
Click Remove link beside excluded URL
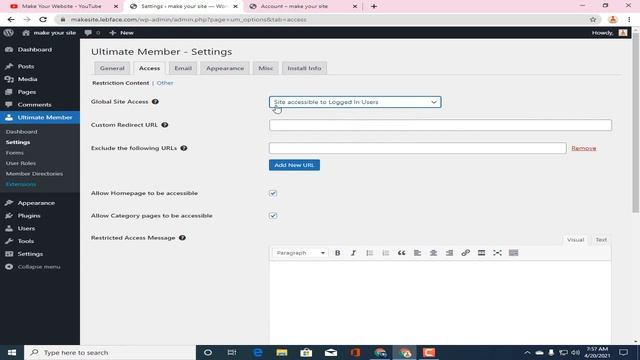click(584, 148)
